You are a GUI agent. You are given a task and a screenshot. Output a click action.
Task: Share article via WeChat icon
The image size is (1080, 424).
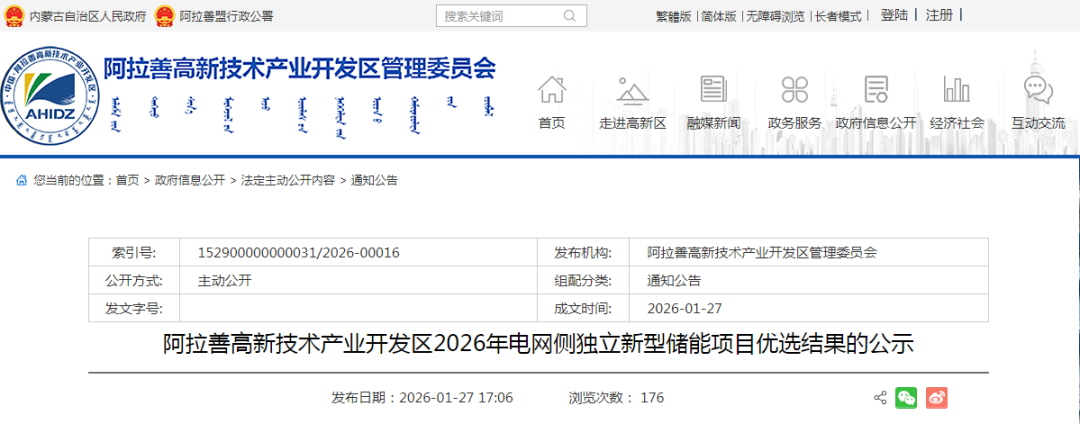pyautogui.click(x=906, y=397)
